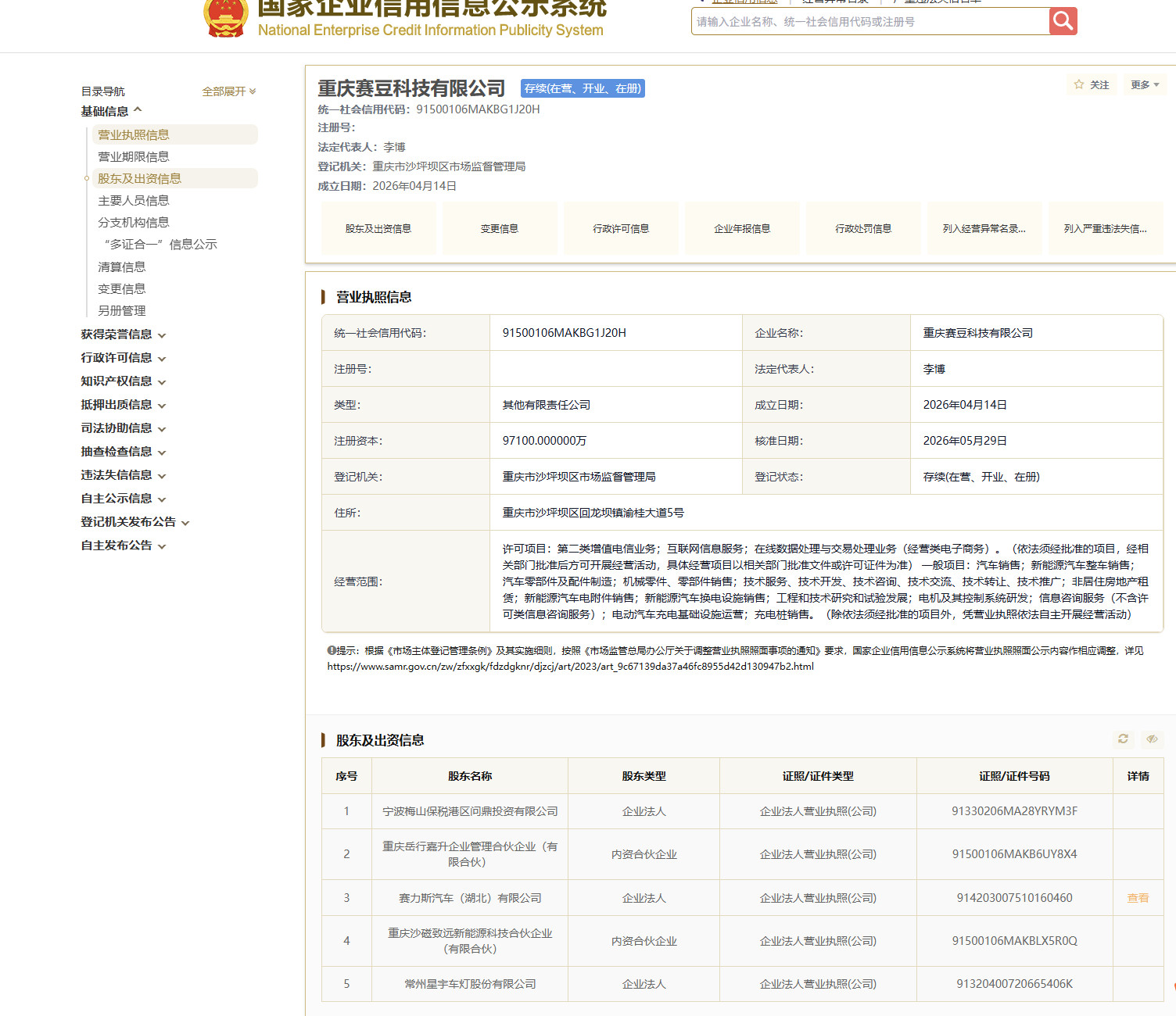The height and width of the screenshot is (1016, 1176).
Task: Click ID number 91330206MA28YRYM3F
Action: (x=1014, y=811)
